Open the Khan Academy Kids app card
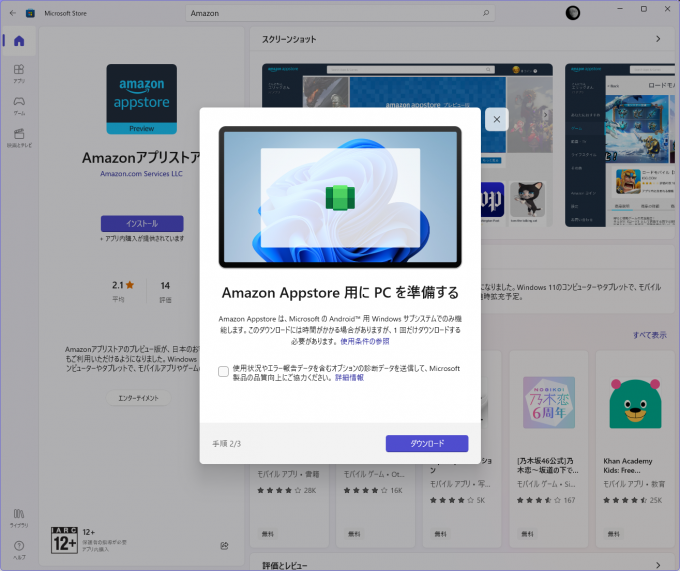Screen dimensions: 680x571 634,449
